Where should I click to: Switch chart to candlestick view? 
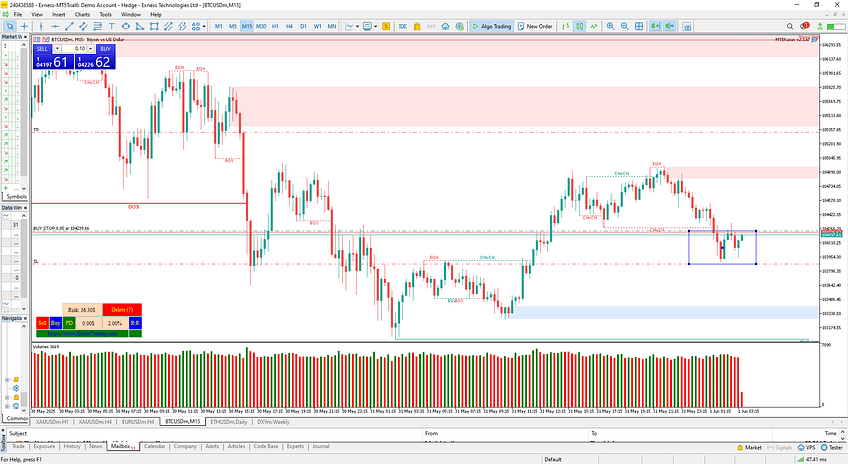click(579, 26)
